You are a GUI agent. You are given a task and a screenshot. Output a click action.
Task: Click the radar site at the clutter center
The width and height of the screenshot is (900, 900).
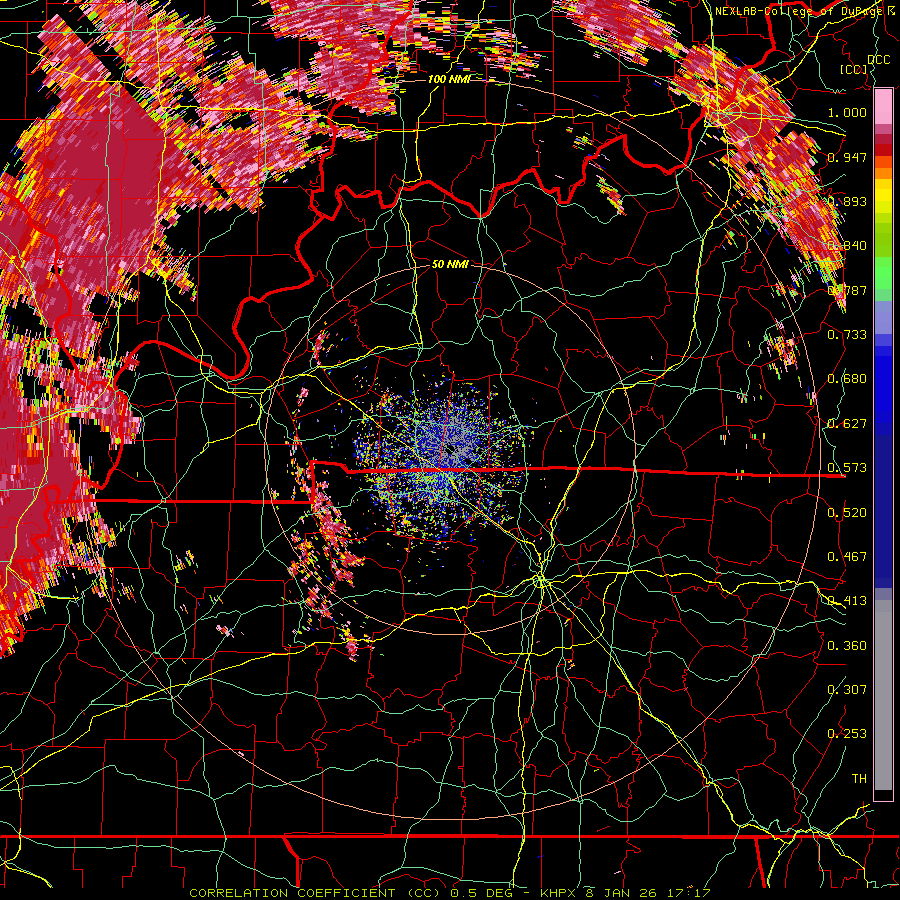pyautogui.click(x=449, y=449)
